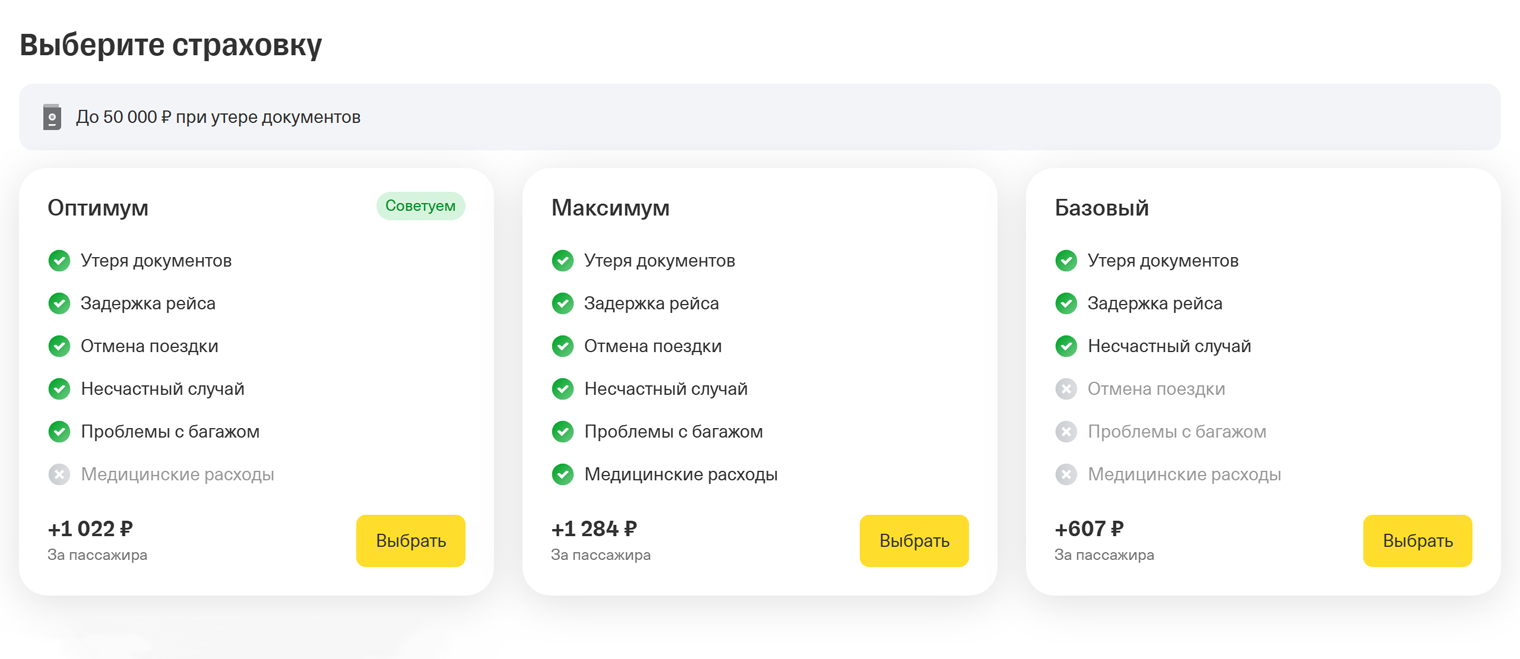This screenshot has width=1520, height=659.
Task: Click green check beside Максимум Проблемы с багажом
Action: [x=563, y=431]
